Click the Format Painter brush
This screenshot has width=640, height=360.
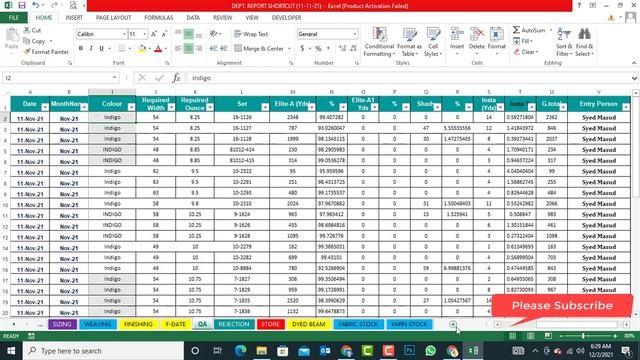coord(27,52)
